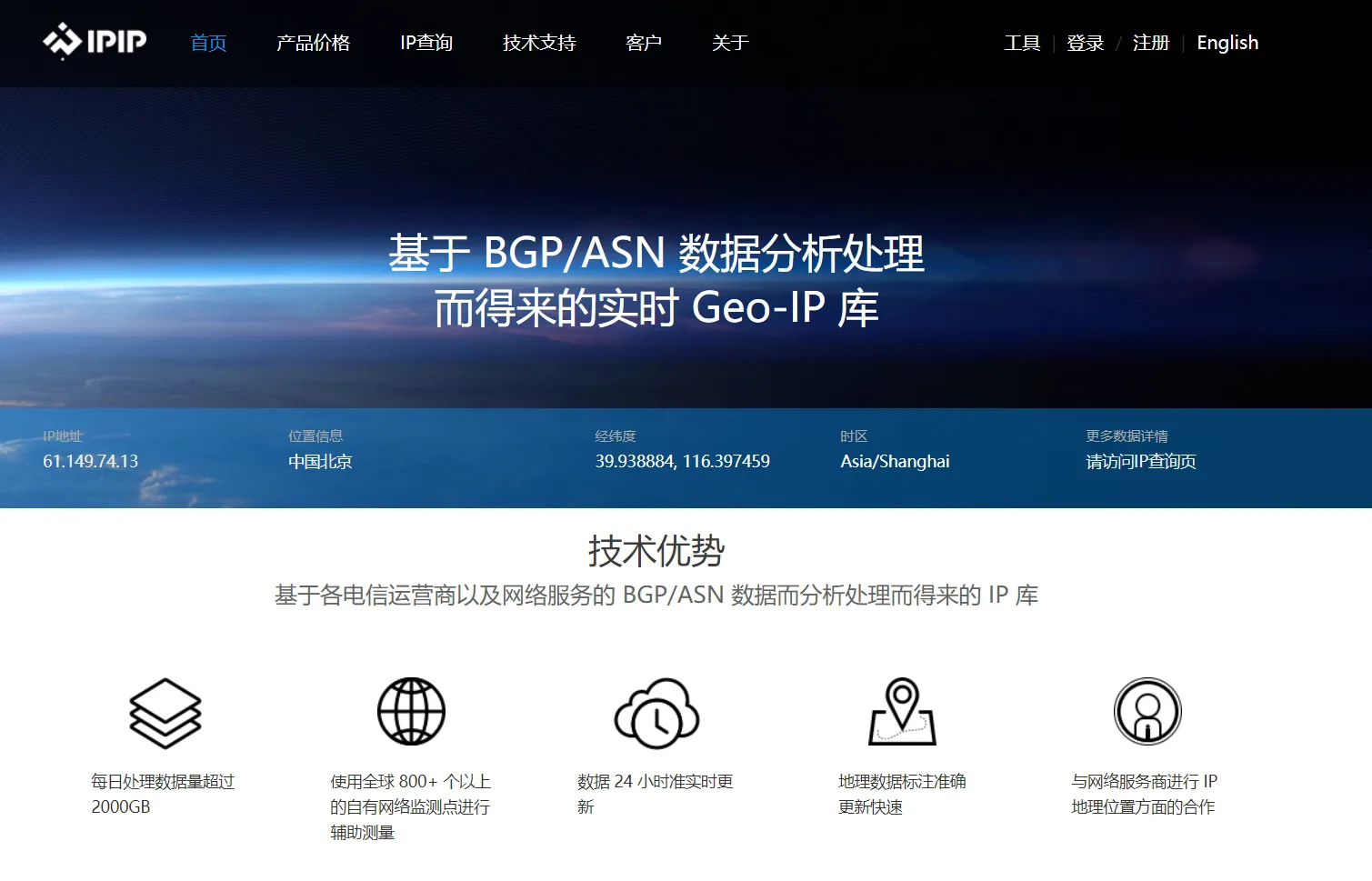Screen dimensions: 1372x881
Task: Click the 登录 login link
Action: point(1085,43)
